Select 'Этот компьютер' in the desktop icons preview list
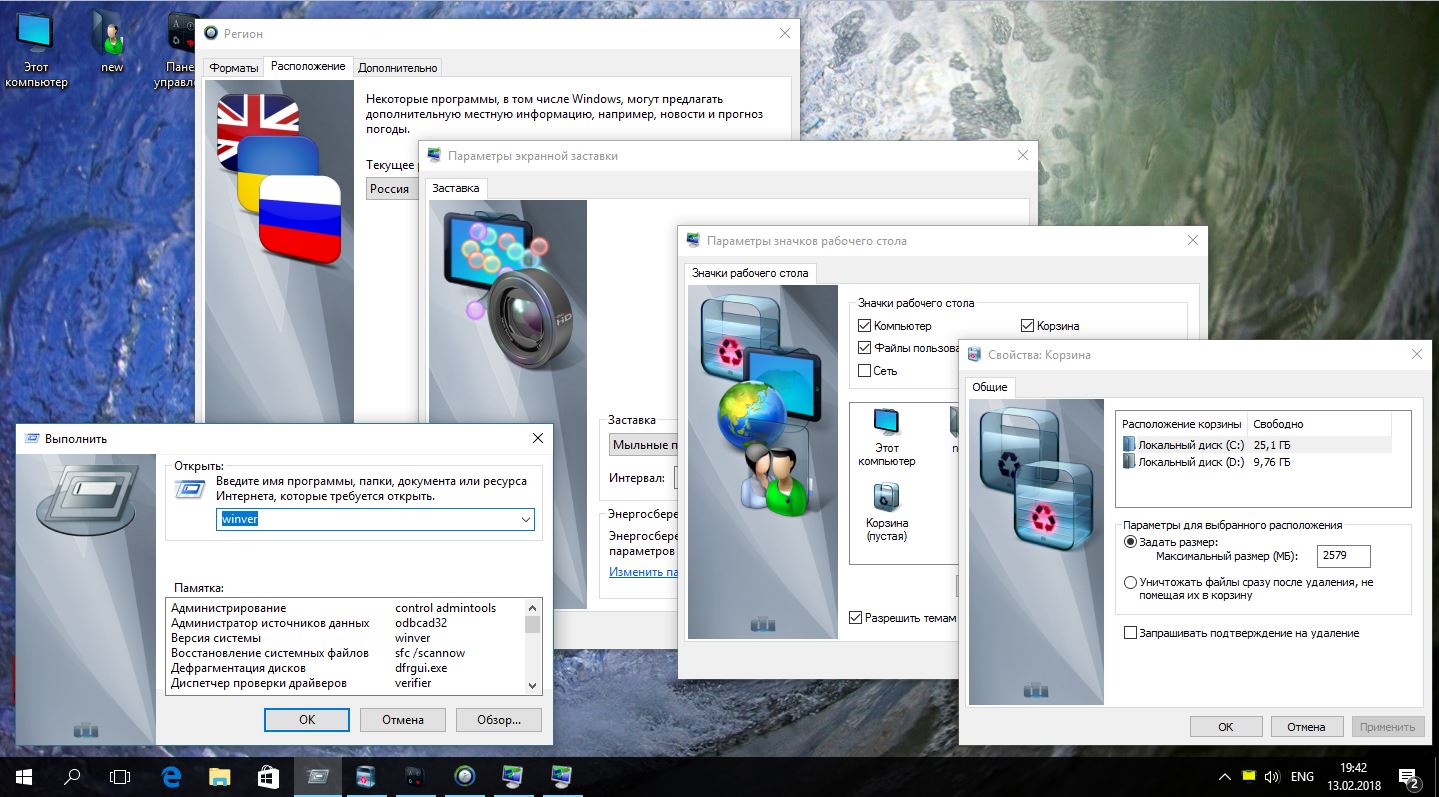This screenshot has width=1439, height=797. tap(886, 437)
